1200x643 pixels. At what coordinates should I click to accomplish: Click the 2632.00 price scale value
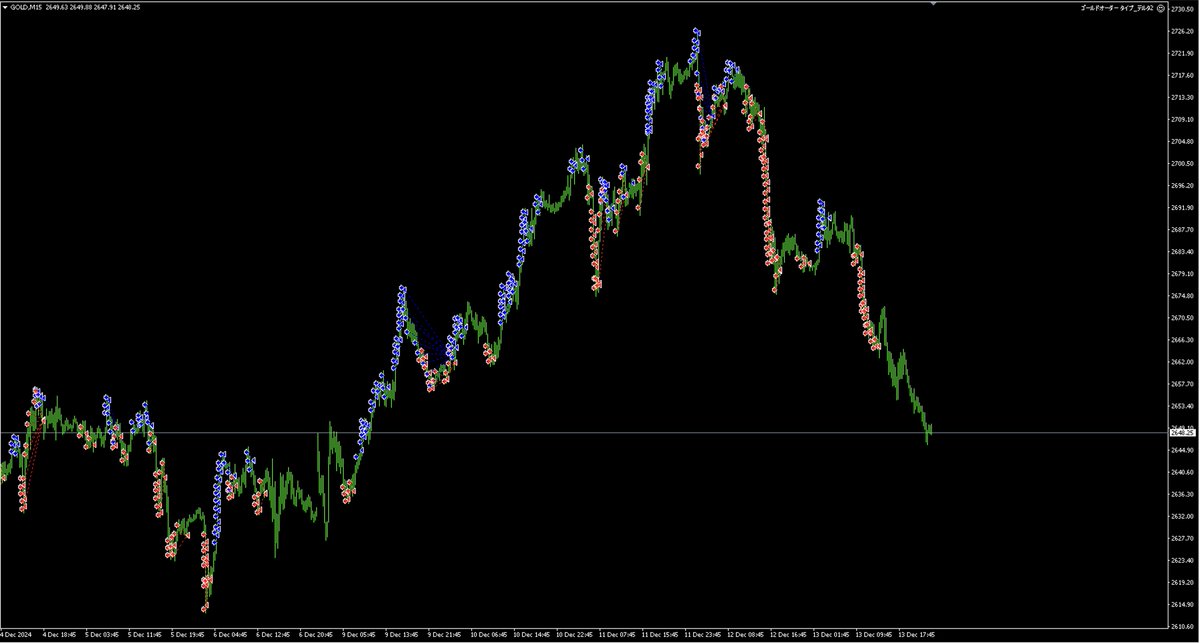tap(1180, 516)
